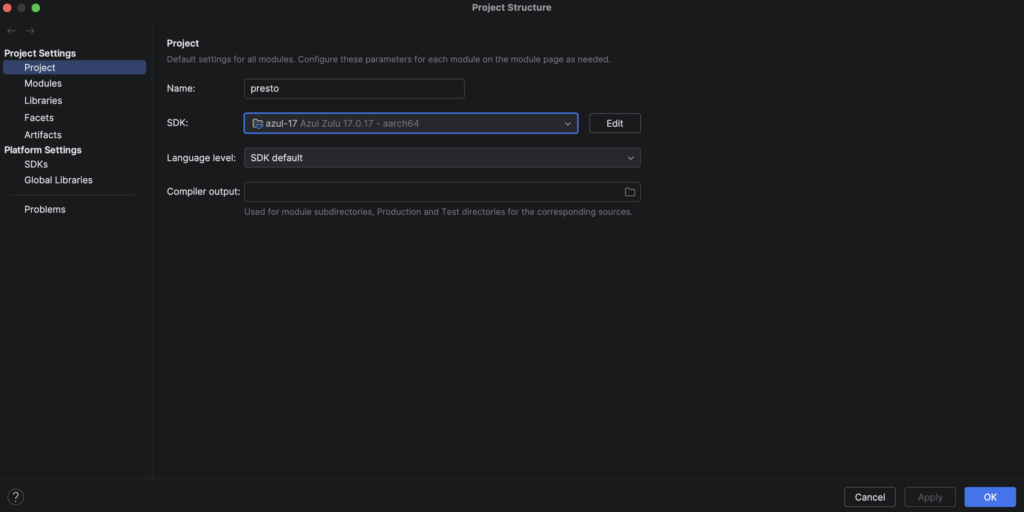The width and height of the screenshot is (1024, 512).
Task: Browse for compiler output folder
Action: click(x=630, y=192)
